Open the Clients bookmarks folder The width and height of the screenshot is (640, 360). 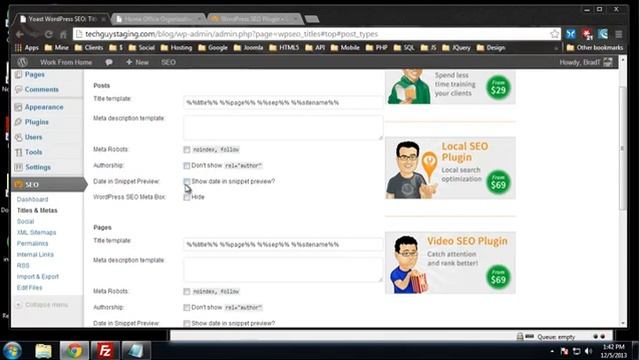click(x=89, y=48)
